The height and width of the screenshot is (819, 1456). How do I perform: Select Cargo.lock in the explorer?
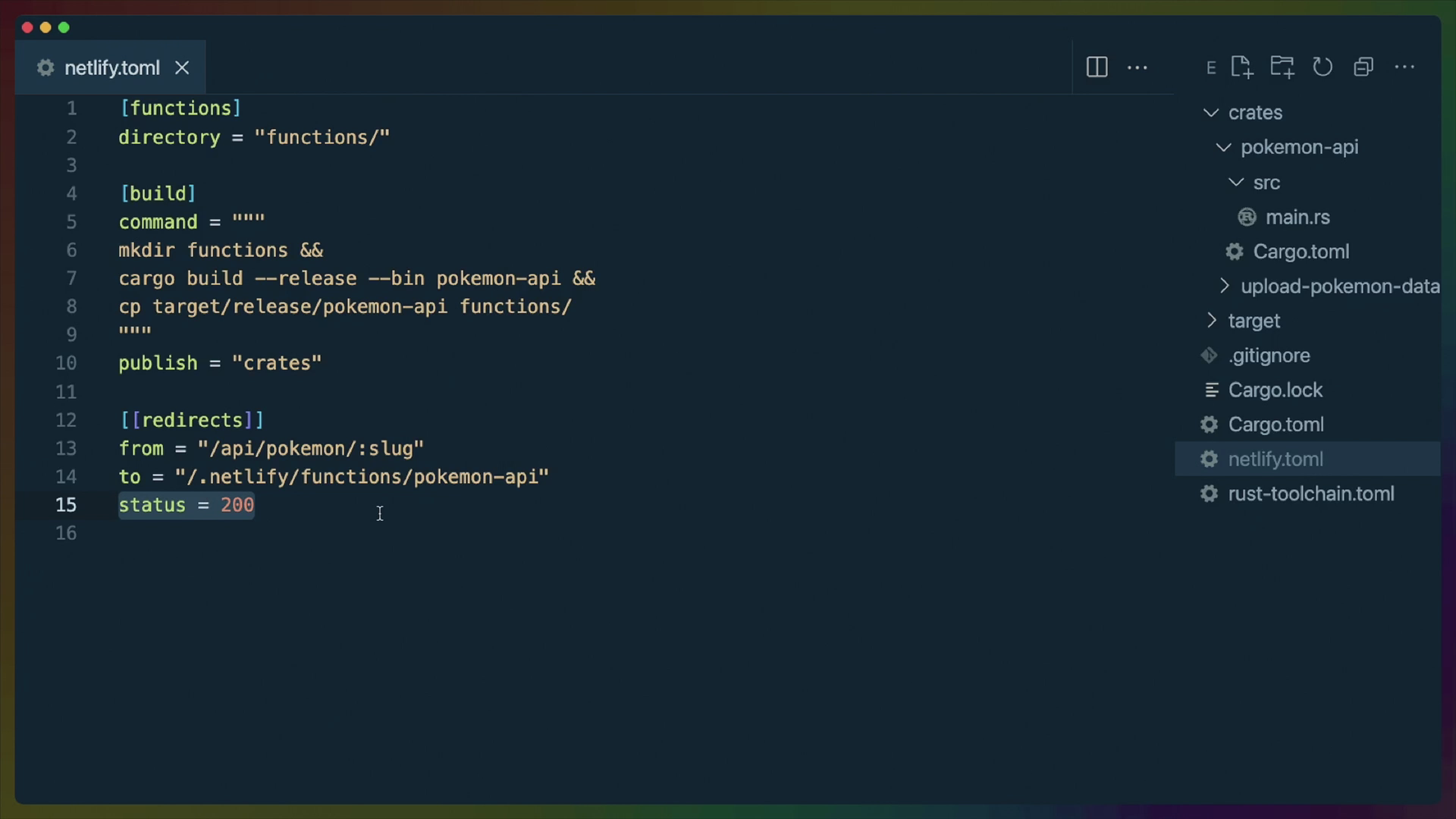pos(1276,390)
